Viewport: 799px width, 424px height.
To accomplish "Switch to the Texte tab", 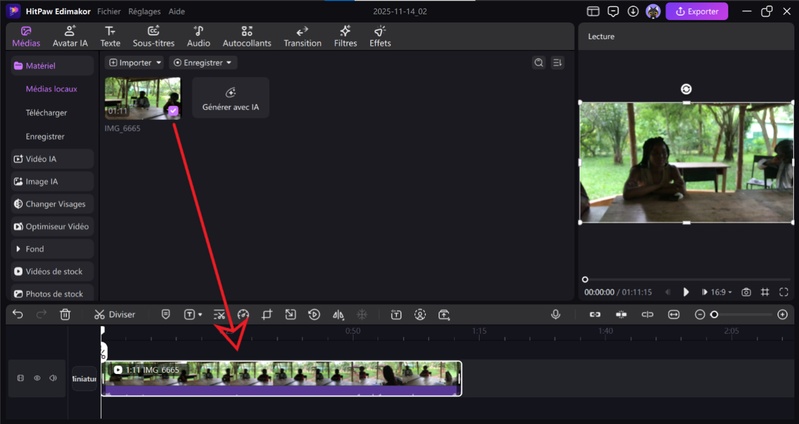I will pyautogui.click(x=110, y=37).
